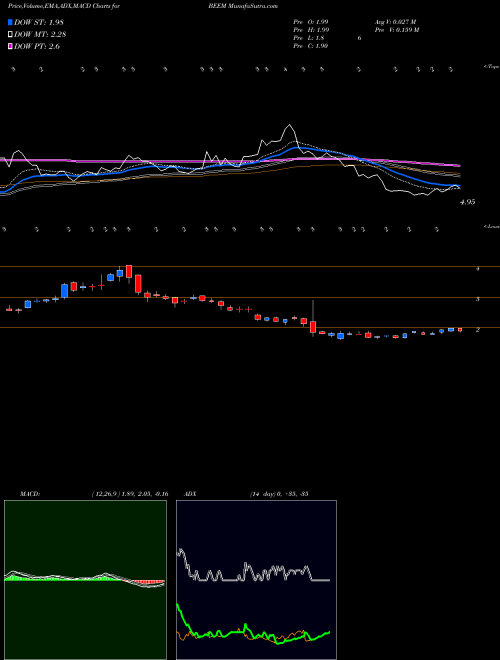Click the blue DOW ST legend swatch

pyautogui.click(x=11, y=22)
